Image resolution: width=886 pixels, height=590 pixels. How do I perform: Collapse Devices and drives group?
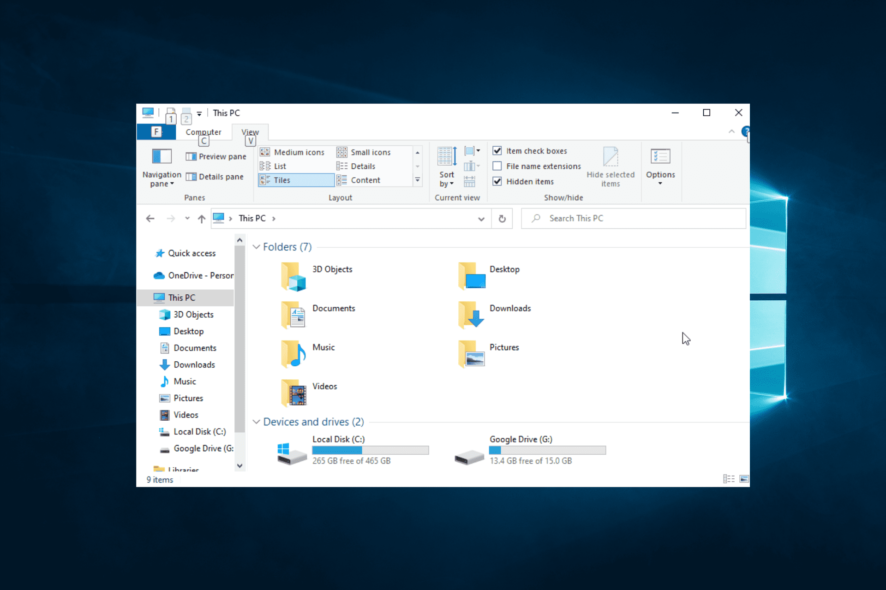point(257,422)
